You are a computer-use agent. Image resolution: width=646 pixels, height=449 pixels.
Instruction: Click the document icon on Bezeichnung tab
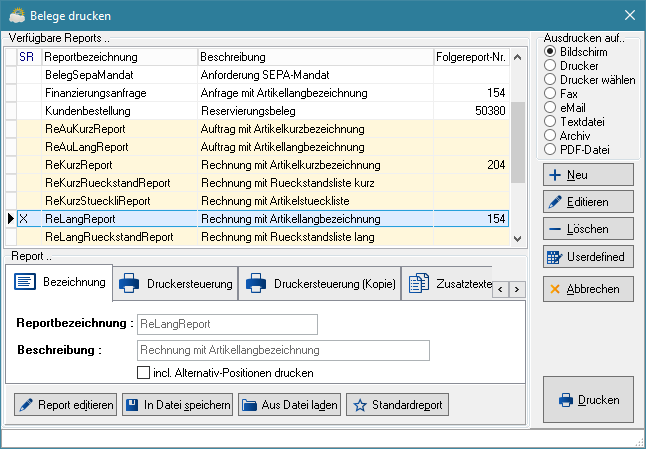(25, 282)
